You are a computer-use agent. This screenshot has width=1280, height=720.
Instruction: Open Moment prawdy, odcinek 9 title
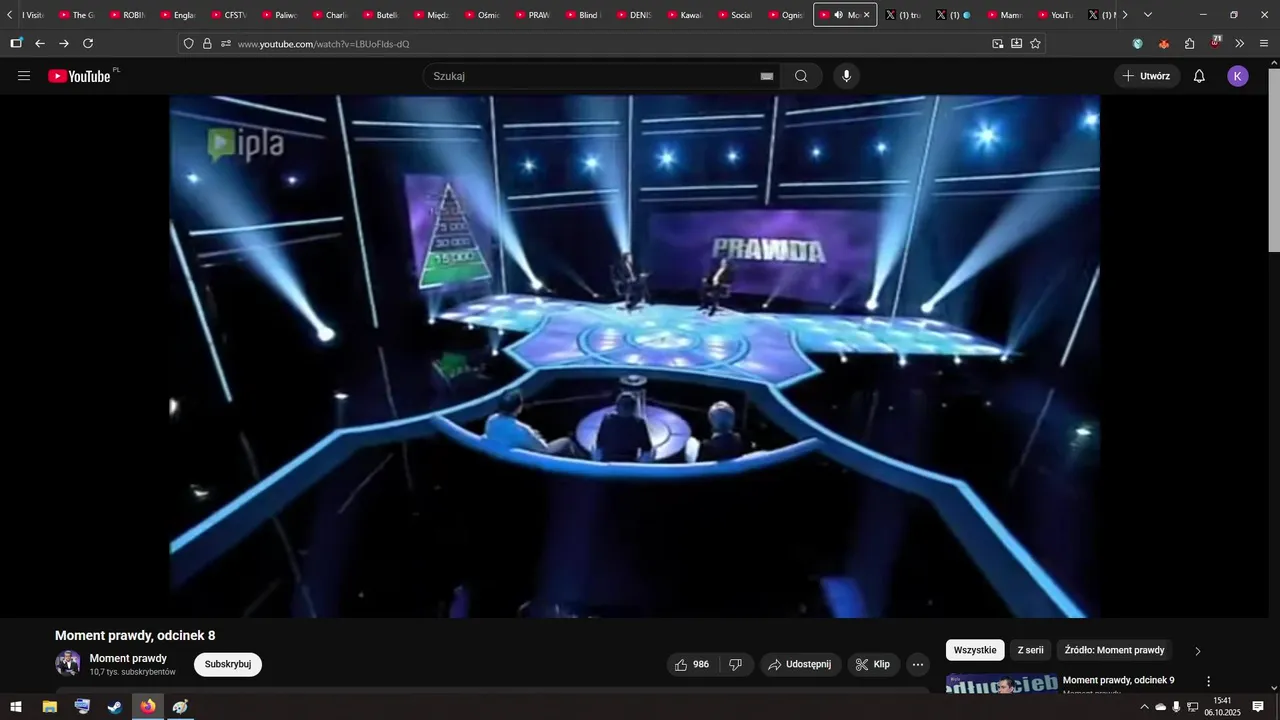[1118, 680]
